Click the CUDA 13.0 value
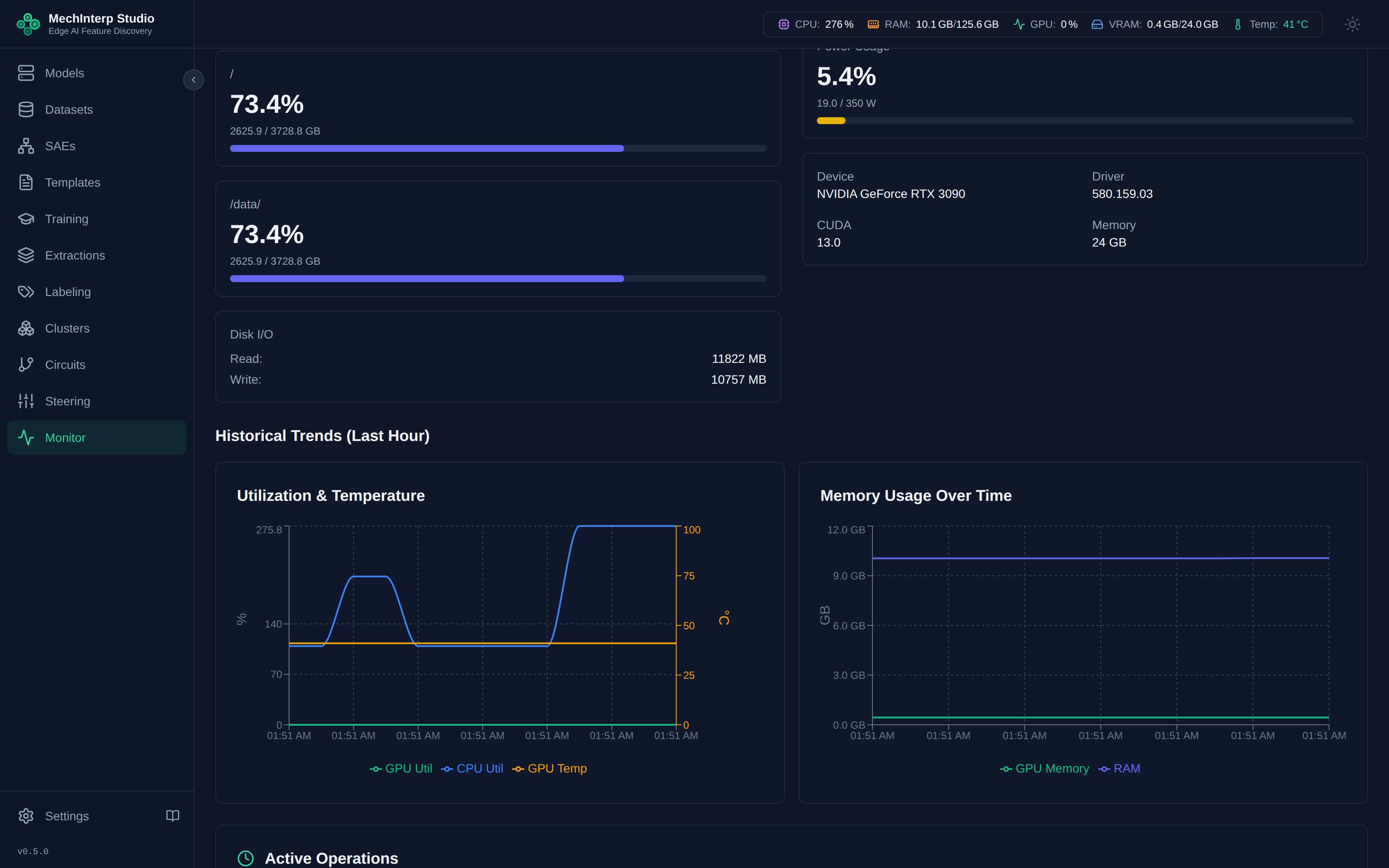This screenshot has height=868, width=1389. click(x=828, y=242)
